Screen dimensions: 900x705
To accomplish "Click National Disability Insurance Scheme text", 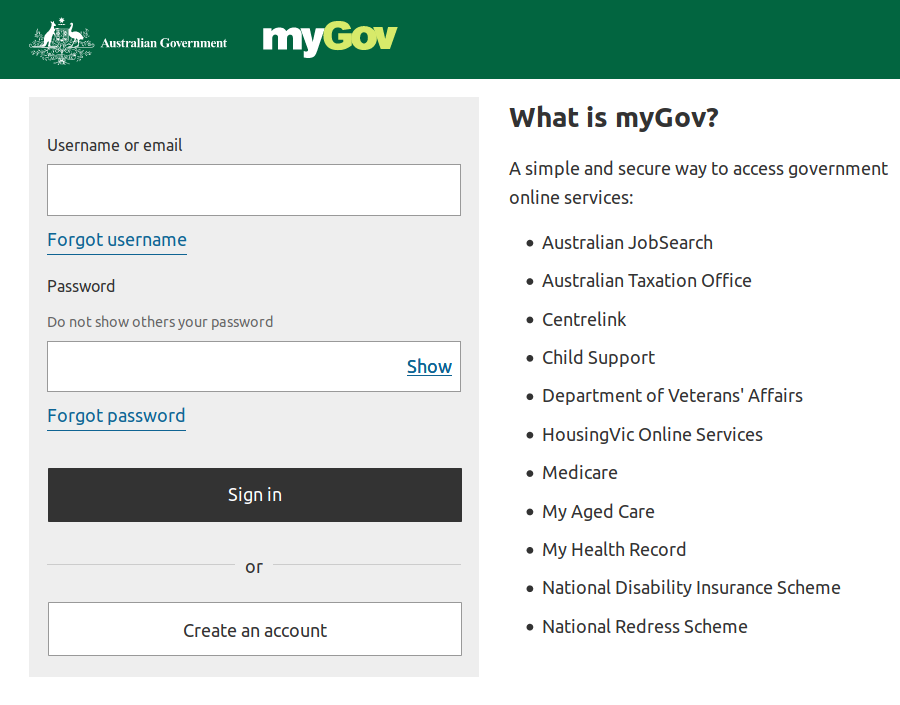I will (x=691, y=587).
